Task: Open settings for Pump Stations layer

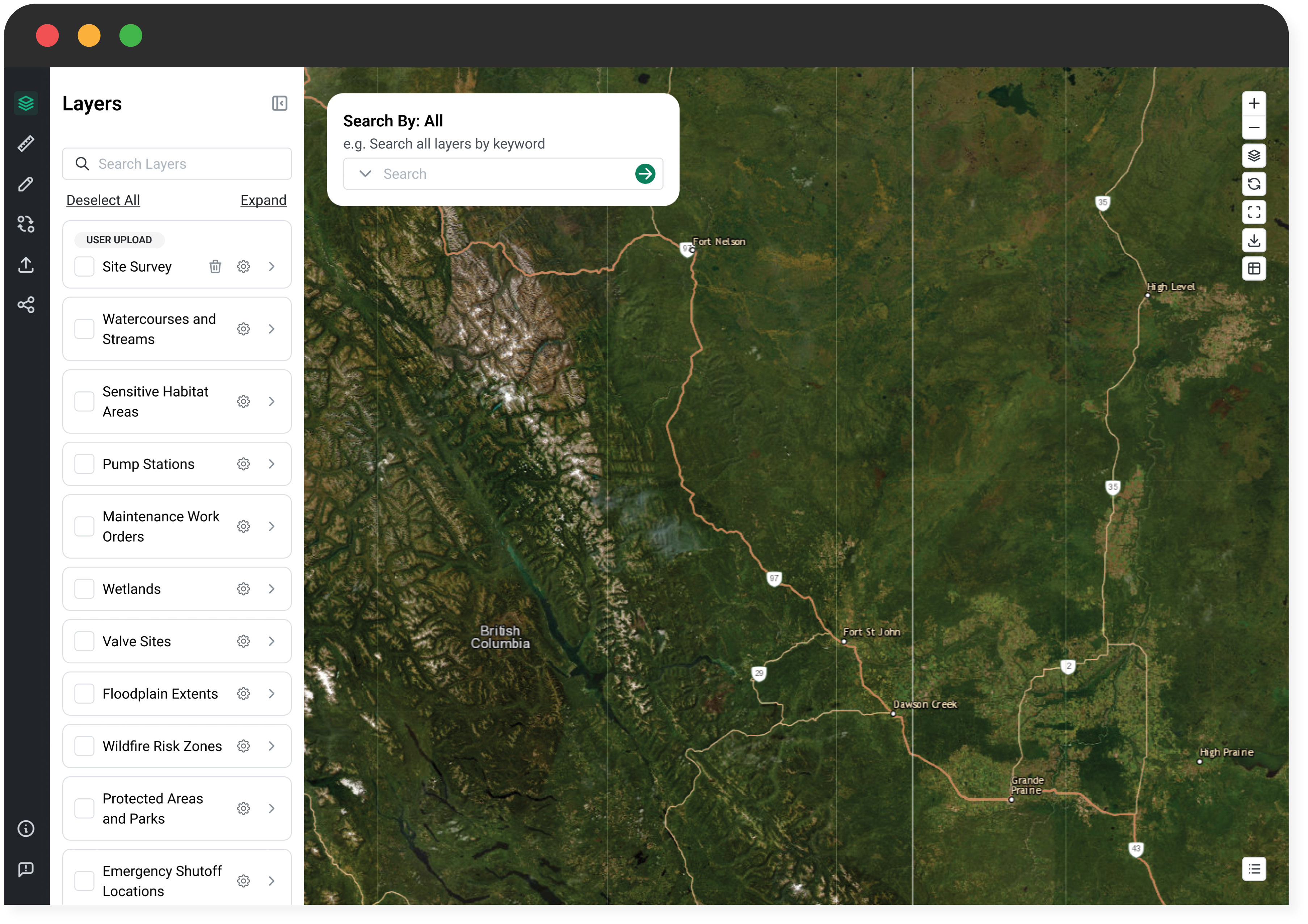Action: tap(244, 464)
